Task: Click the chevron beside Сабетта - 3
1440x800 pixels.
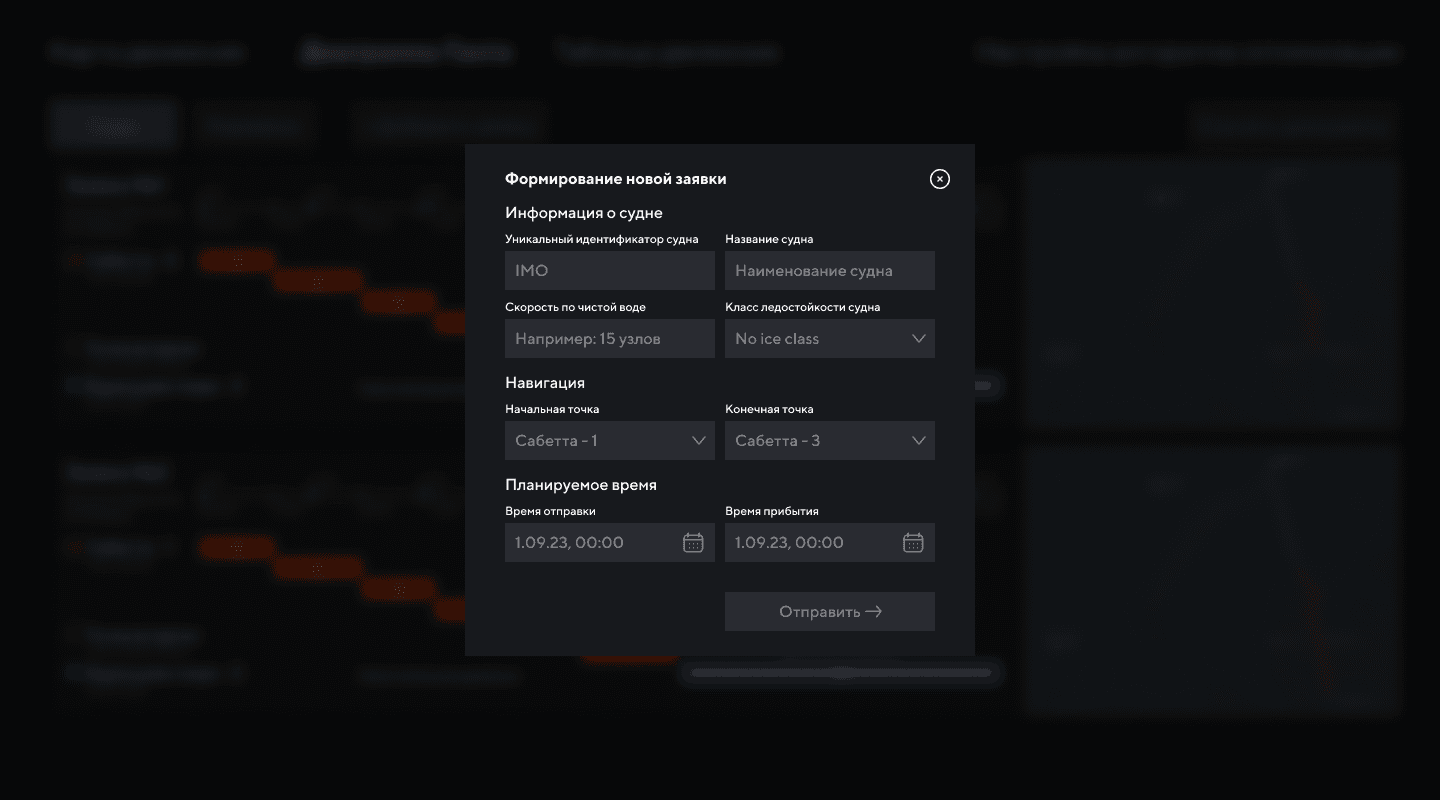Action: click(918, 440)
